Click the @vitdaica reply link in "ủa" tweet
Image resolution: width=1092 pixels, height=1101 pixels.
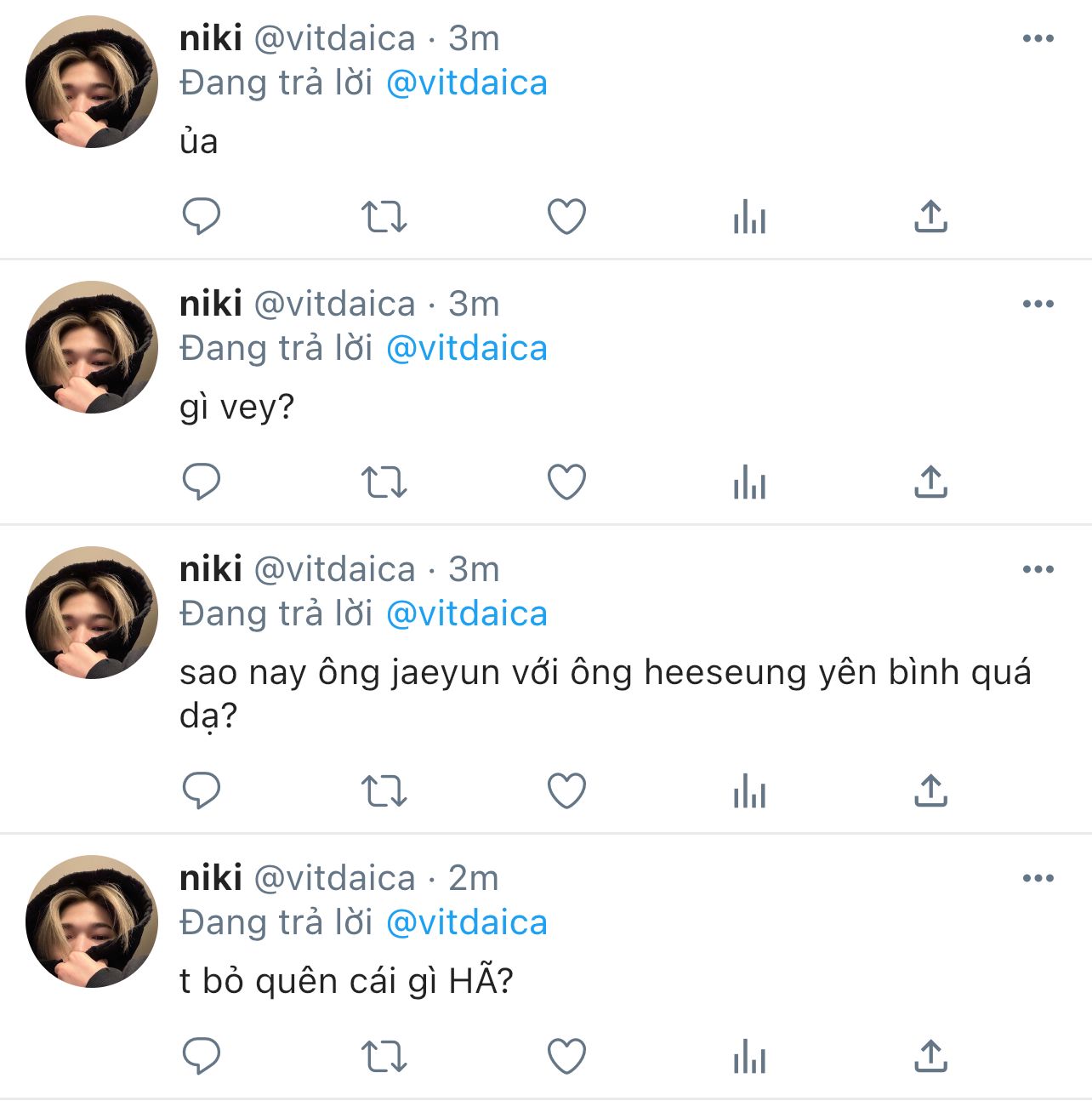467,83
